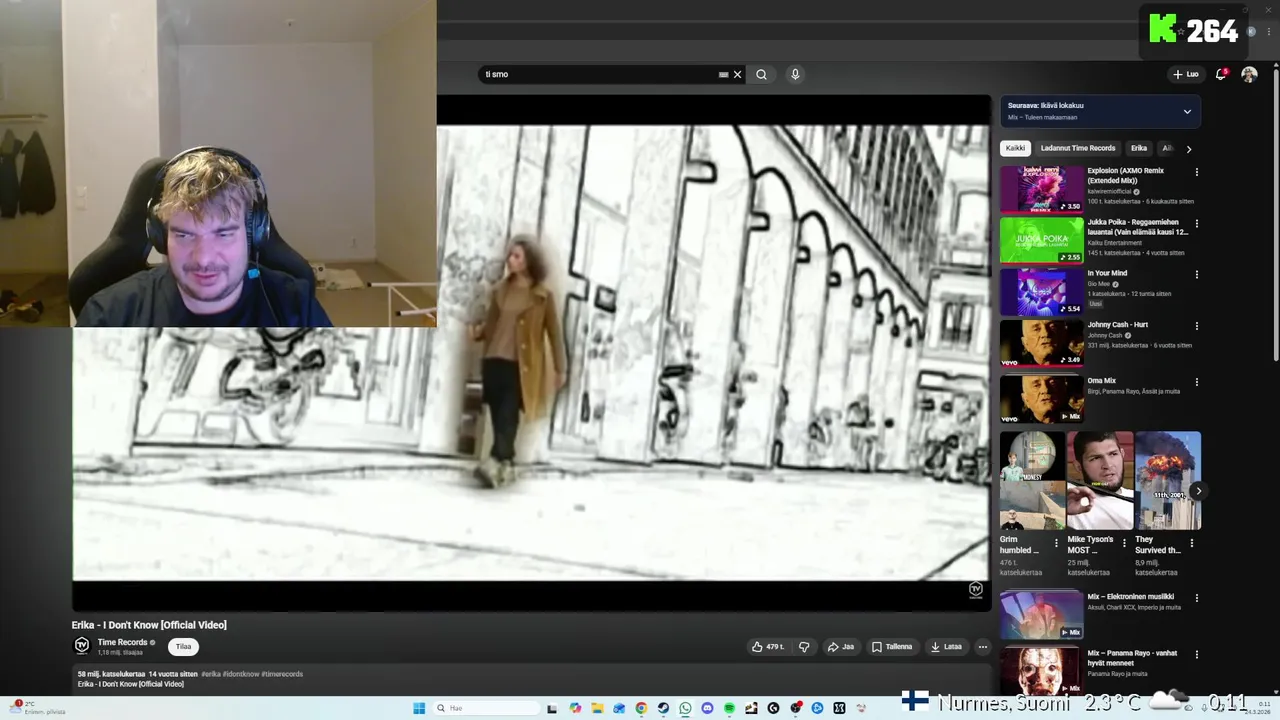Subscribe with the Tilaa button

[183, 646]
